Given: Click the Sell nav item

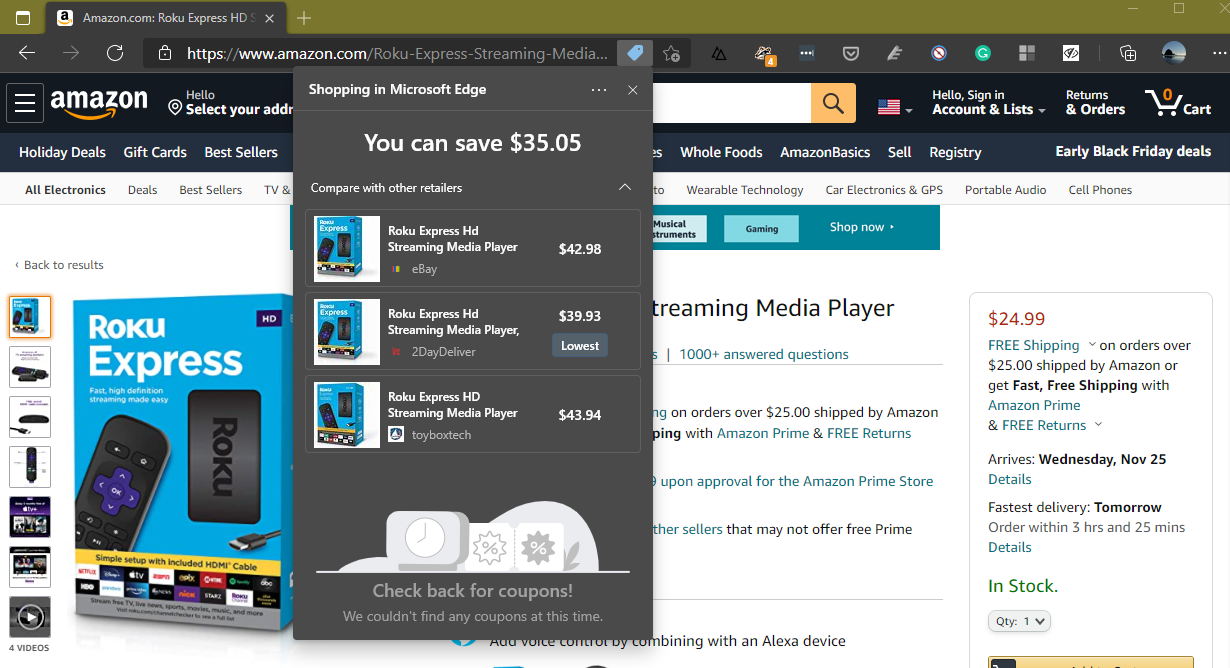Looking at the screenshot, I should point(900,152).
